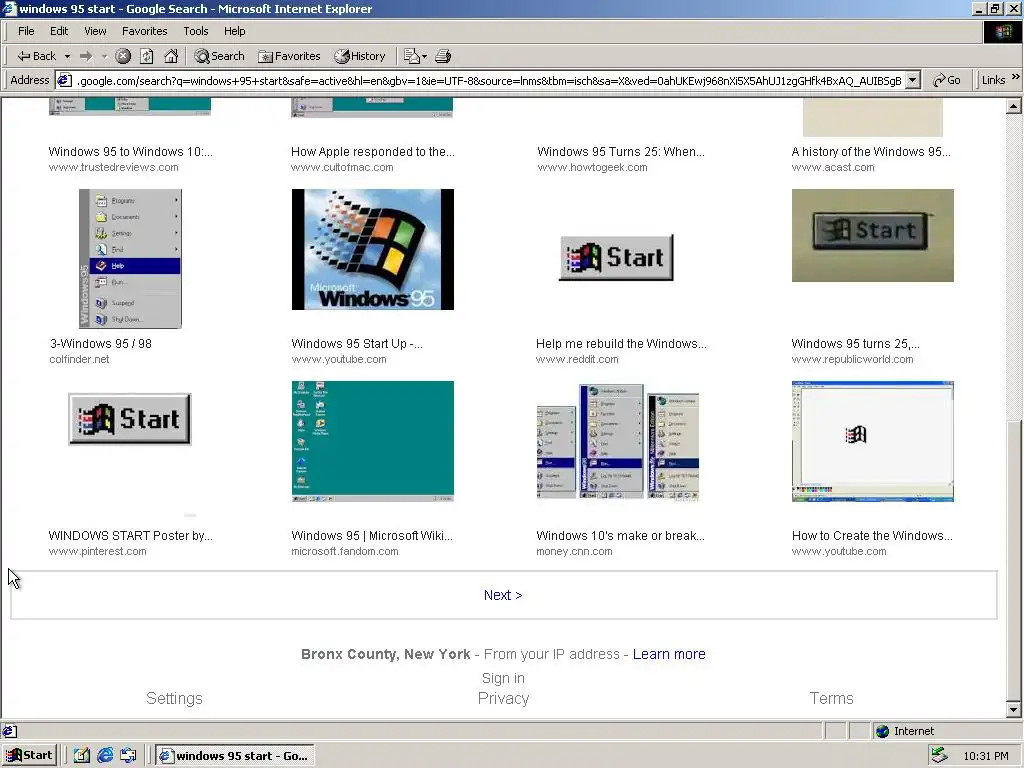
Task: Open the teal Windows 95 desktop thumbnail
Action: click(372, 441)
